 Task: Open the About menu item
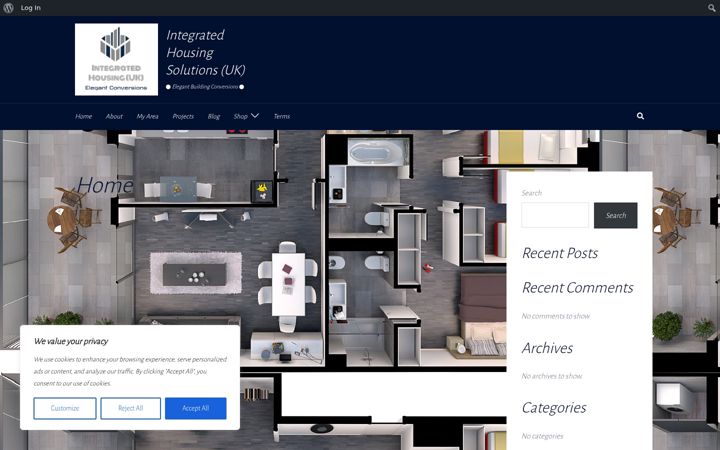[114, 117]
